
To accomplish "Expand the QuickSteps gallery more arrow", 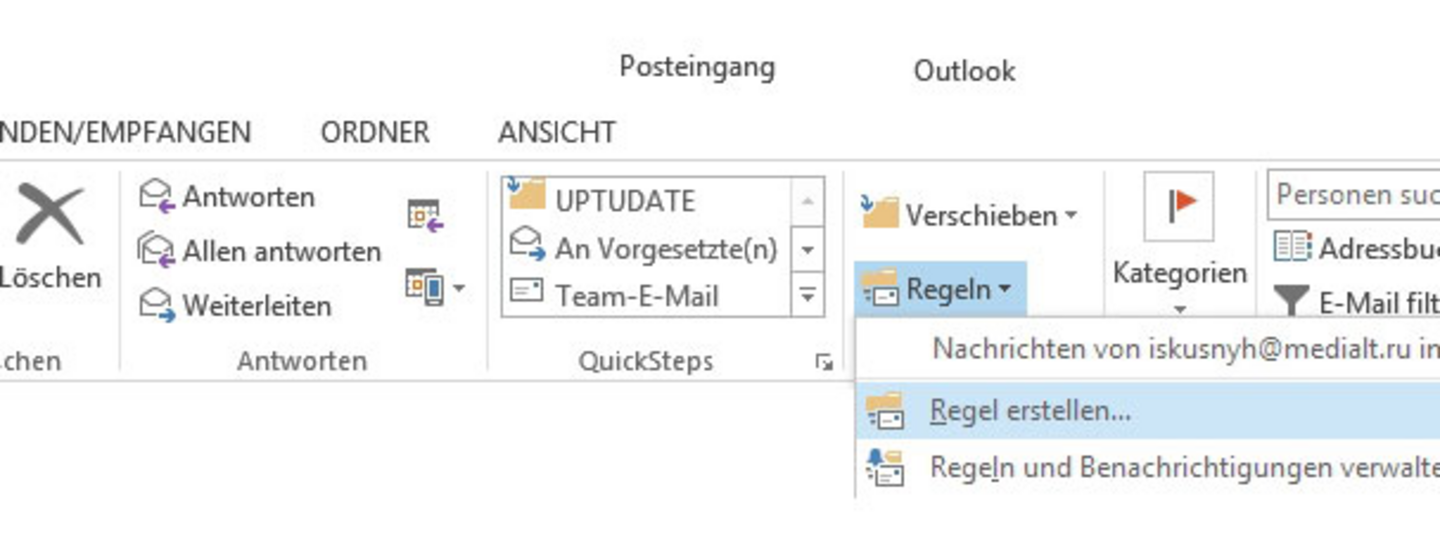I will pos(808,296).
